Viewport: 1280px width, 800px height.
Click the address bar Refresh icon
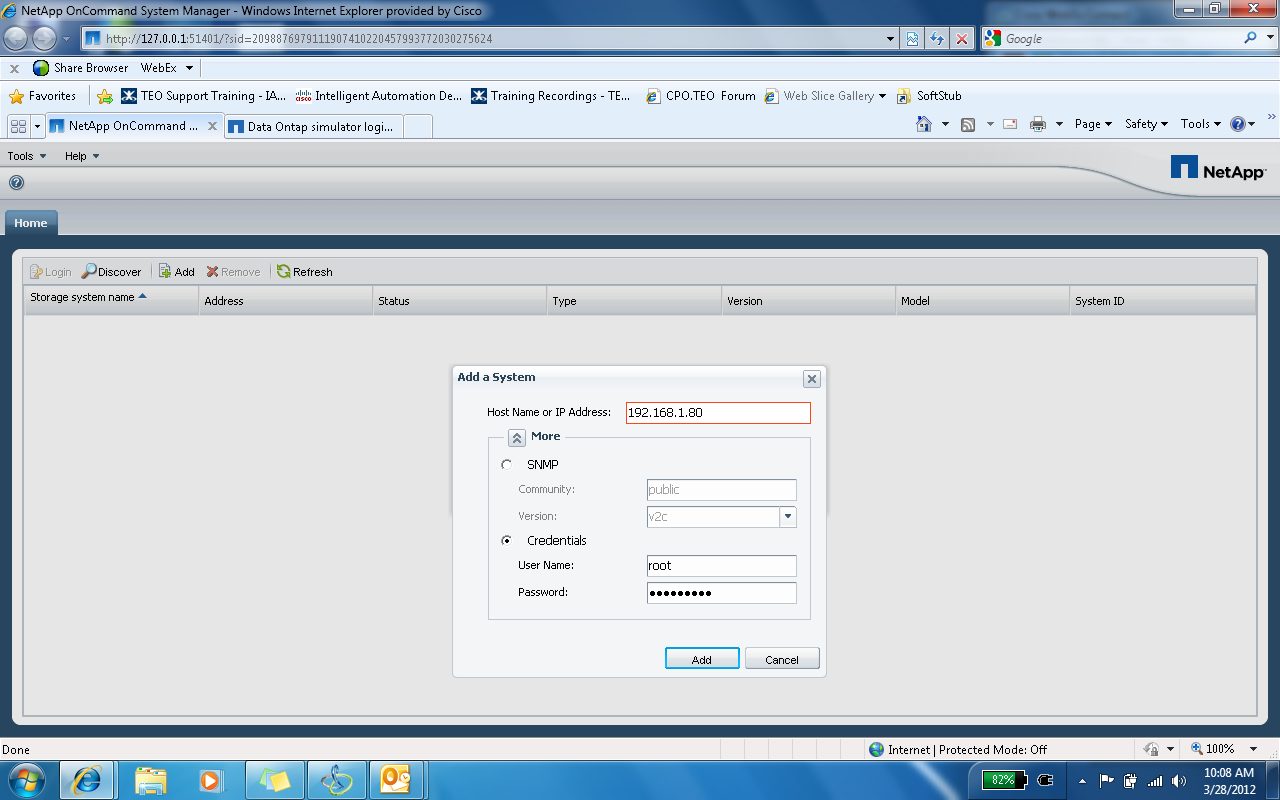(937, 39)
